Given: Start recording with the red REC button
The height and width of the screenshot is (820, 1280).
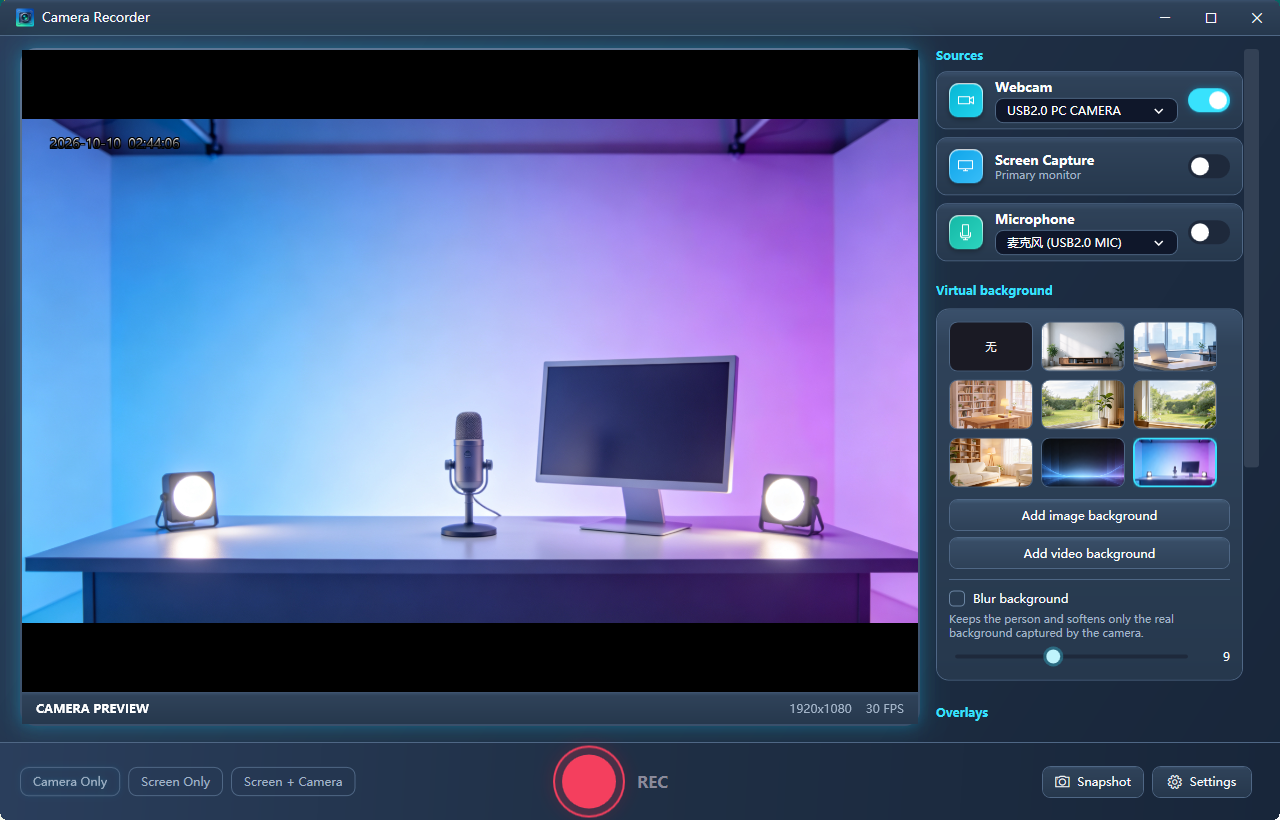Looking at the screenshot, I should point(588,782).
